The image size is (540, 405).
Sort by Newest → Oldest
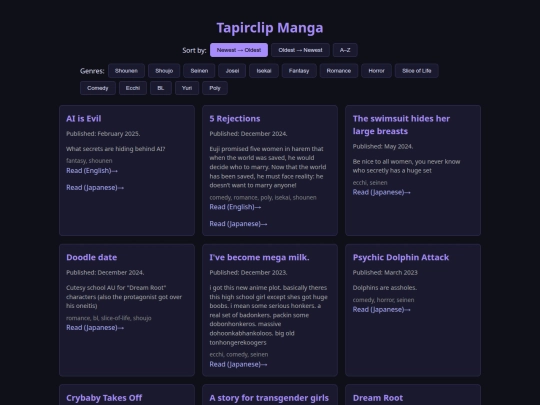239,50
